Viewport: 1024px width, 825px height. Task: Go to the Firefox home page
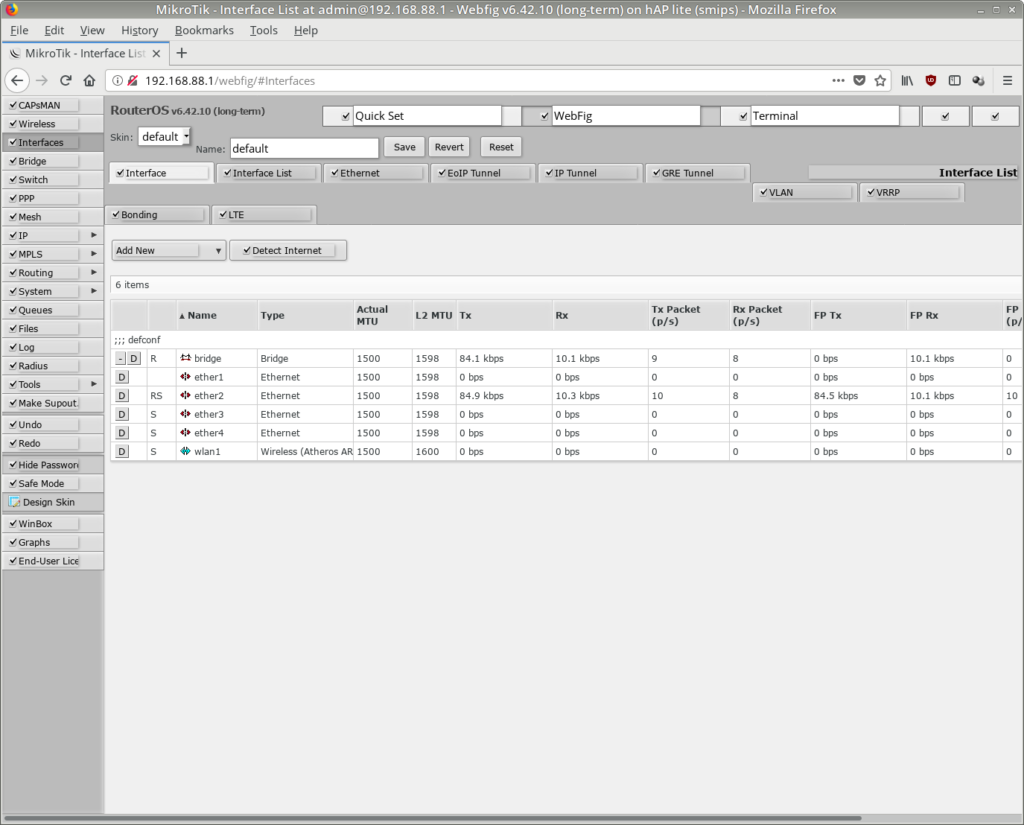click(x=89, y=80)
